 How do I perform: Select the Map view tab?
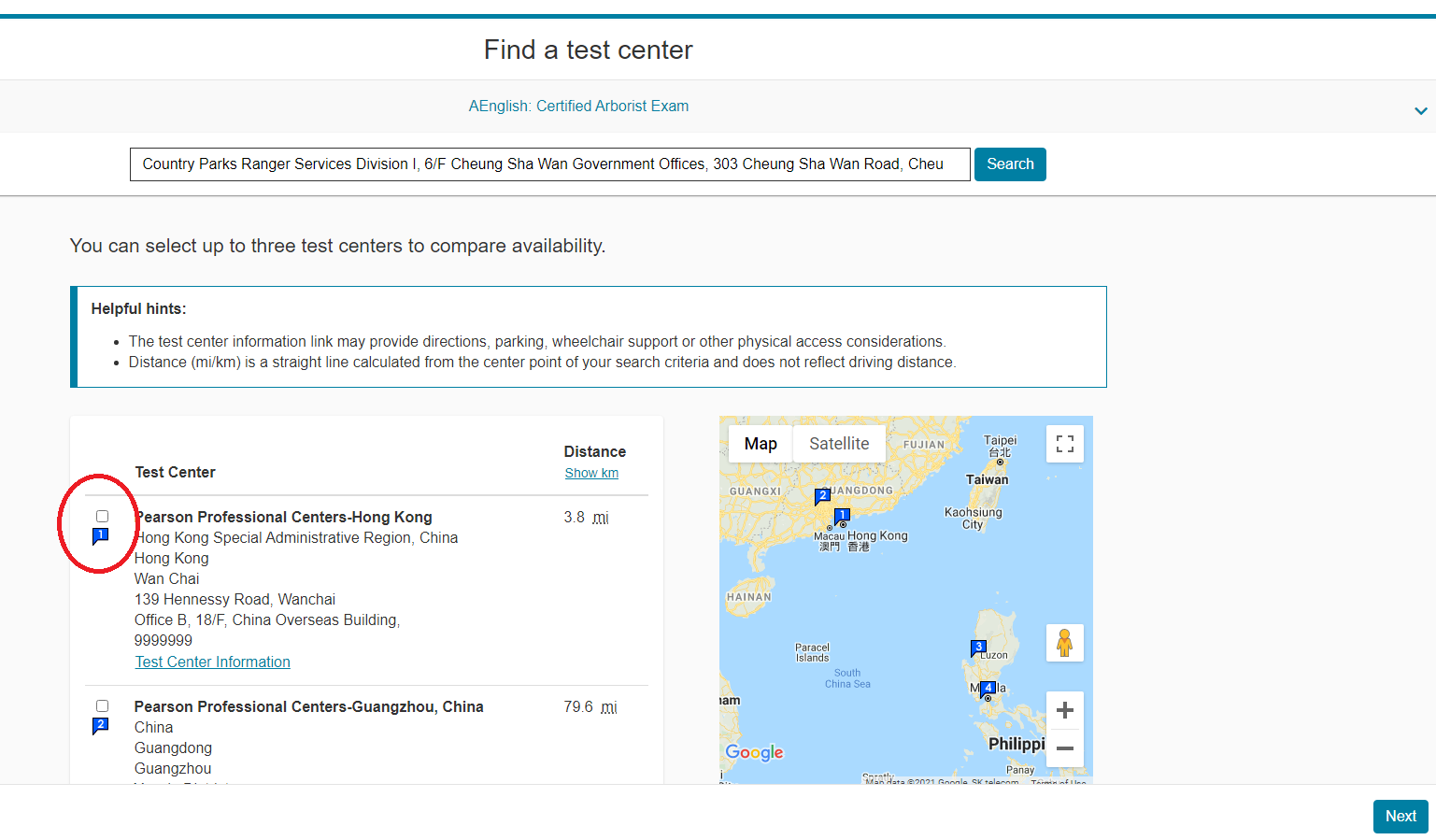(761, 444)
